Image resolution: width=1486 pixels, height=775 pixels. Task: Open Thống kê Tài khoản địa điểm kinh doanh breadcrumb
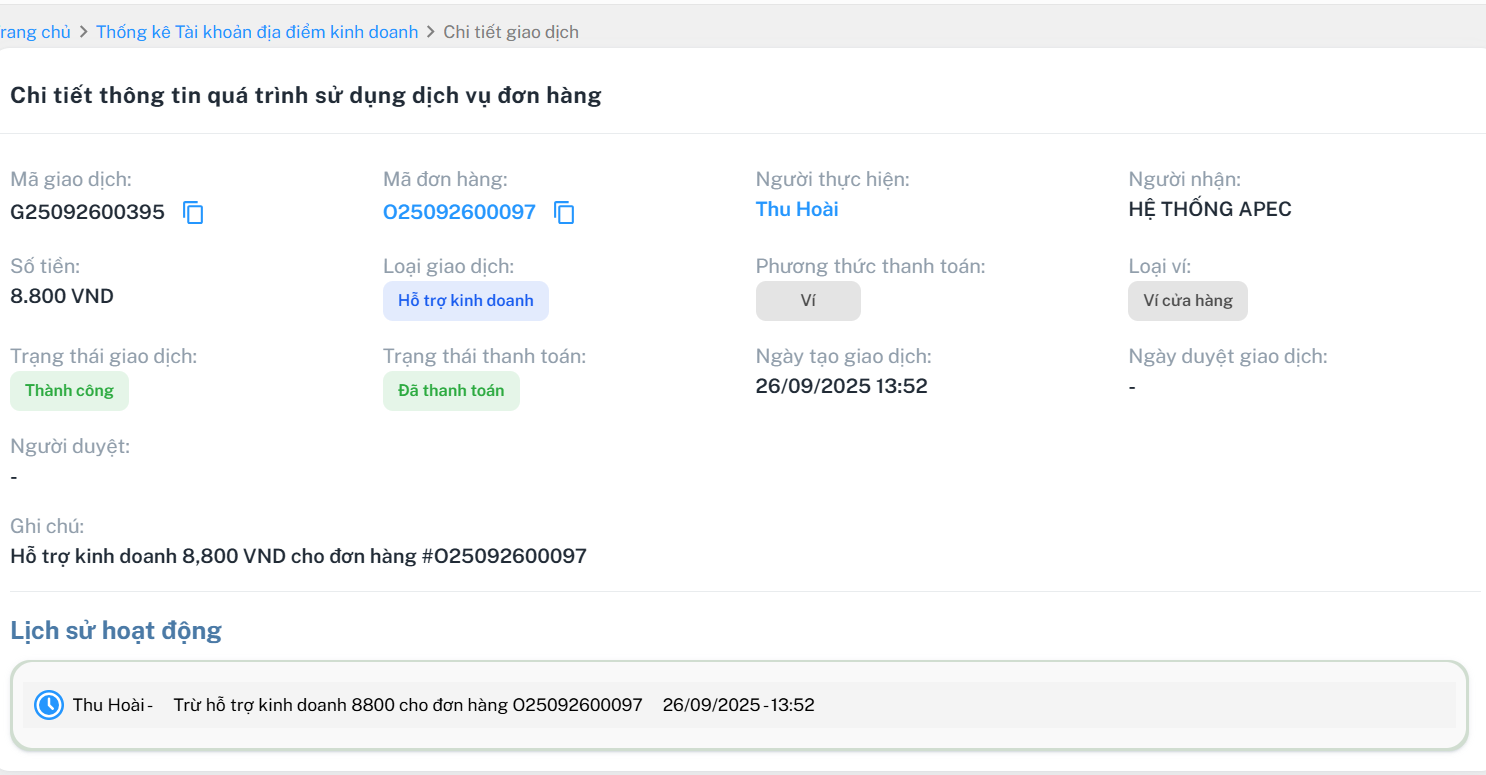click(x=257, y=32)
